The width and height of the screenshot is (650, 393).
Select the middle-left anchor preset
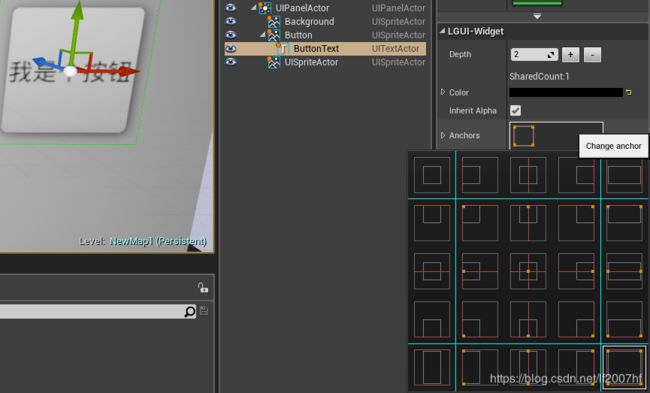pyautogui.click(x=480, y=271)
